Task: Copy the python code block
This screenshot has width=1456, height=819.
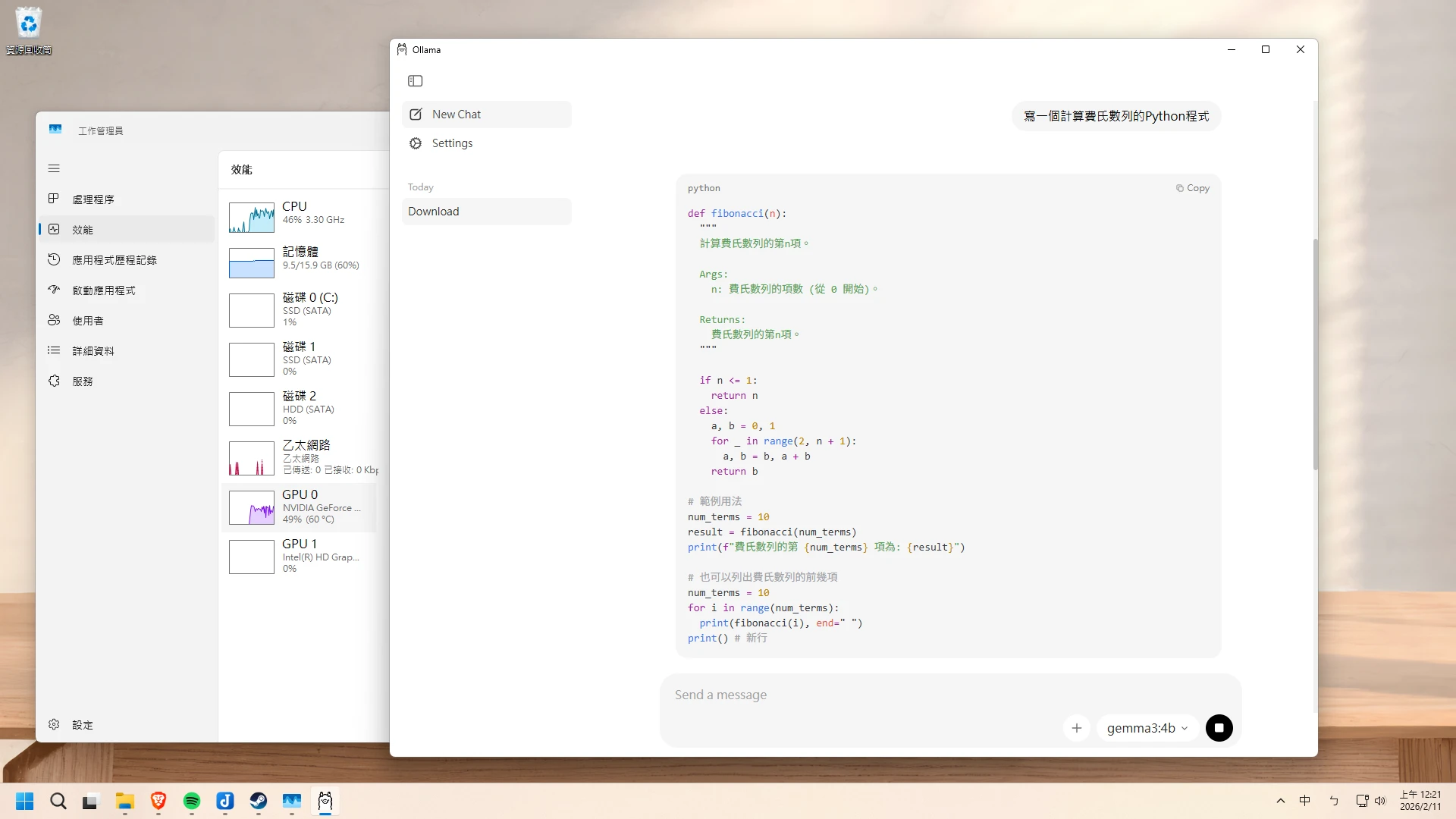Action: (1193, 188)
